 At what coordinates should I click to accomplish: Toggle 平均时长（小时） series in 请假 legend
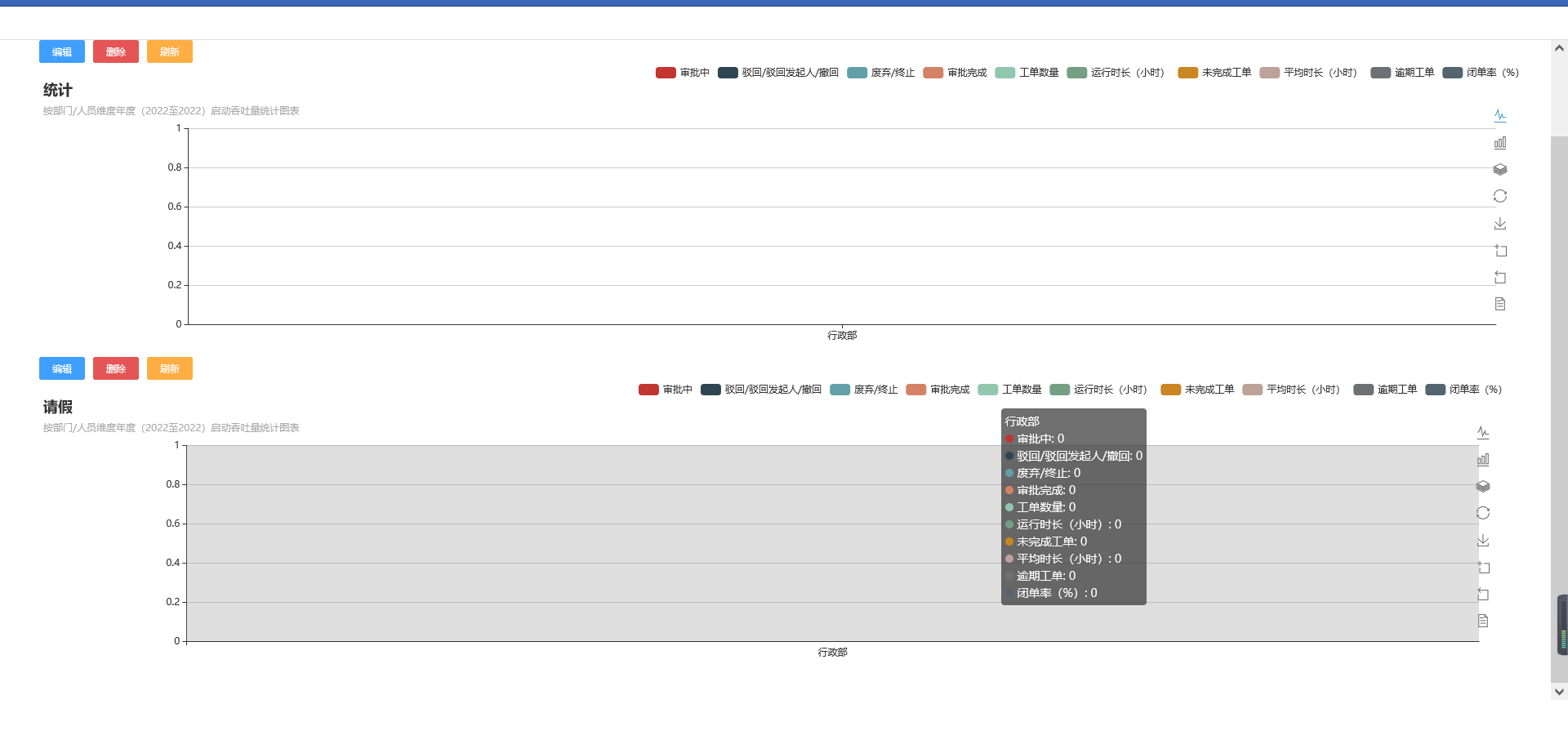[x=1294, y=390]
